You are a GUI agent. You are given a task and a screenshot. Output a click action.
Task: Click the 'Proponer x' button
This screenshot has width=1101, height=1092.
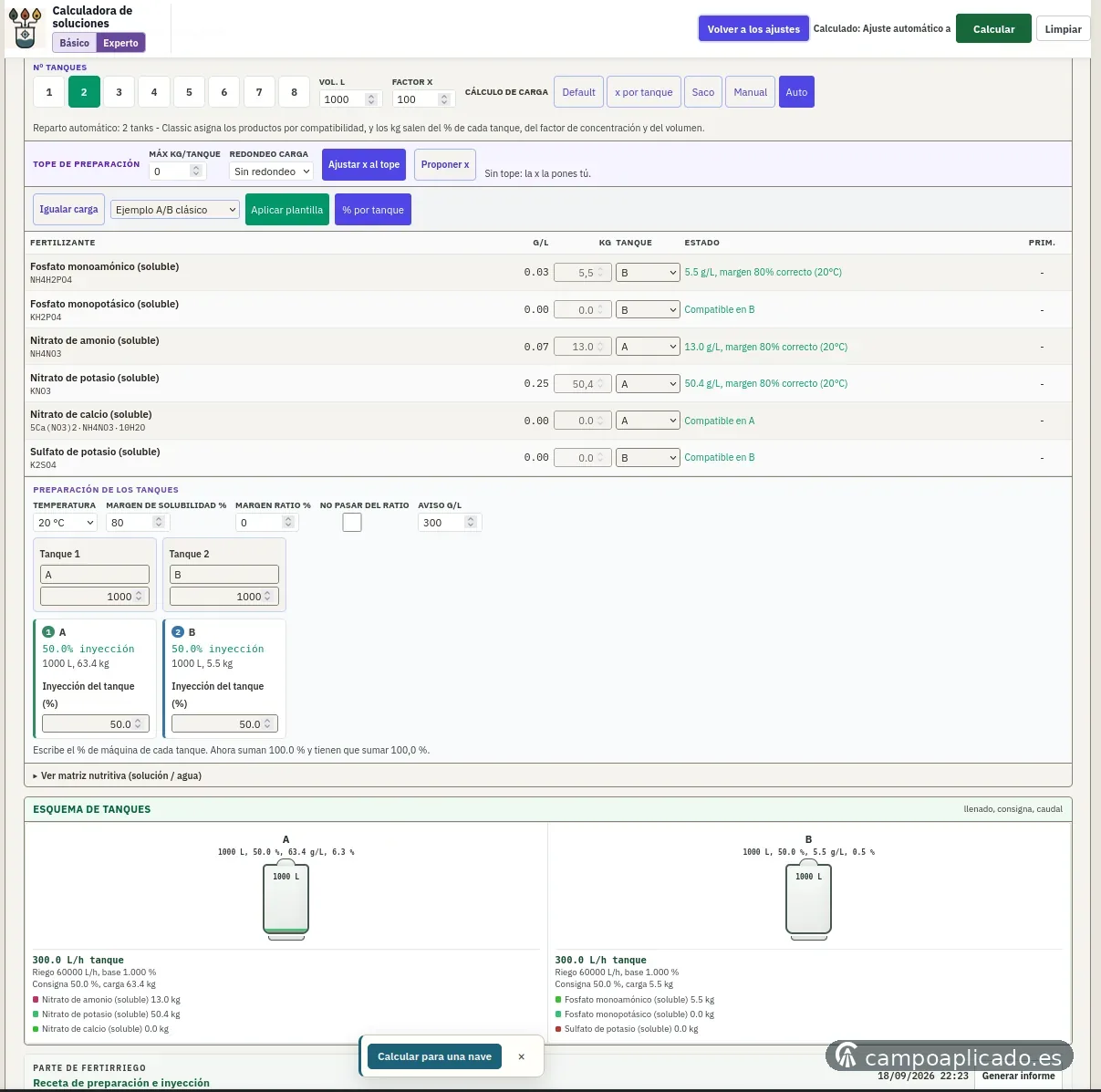pyautogui.click(x=445, y=164)
